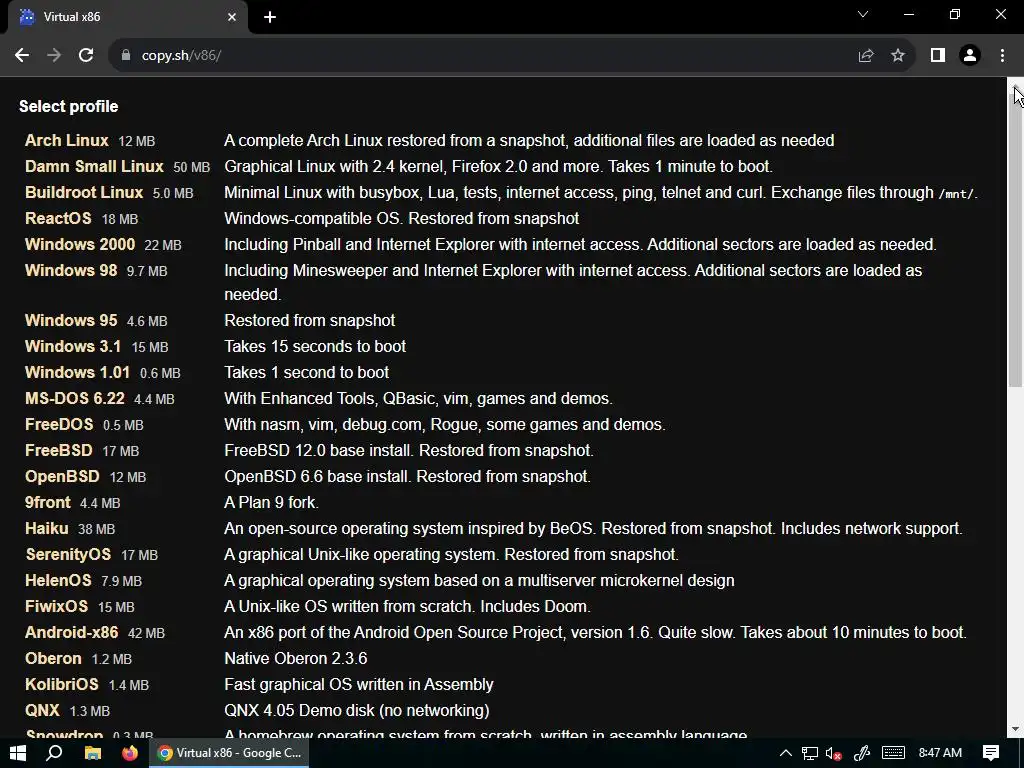This screenshot has height=768, width=1024.
Task: Share this page via share icon
Action: point(866,56)
